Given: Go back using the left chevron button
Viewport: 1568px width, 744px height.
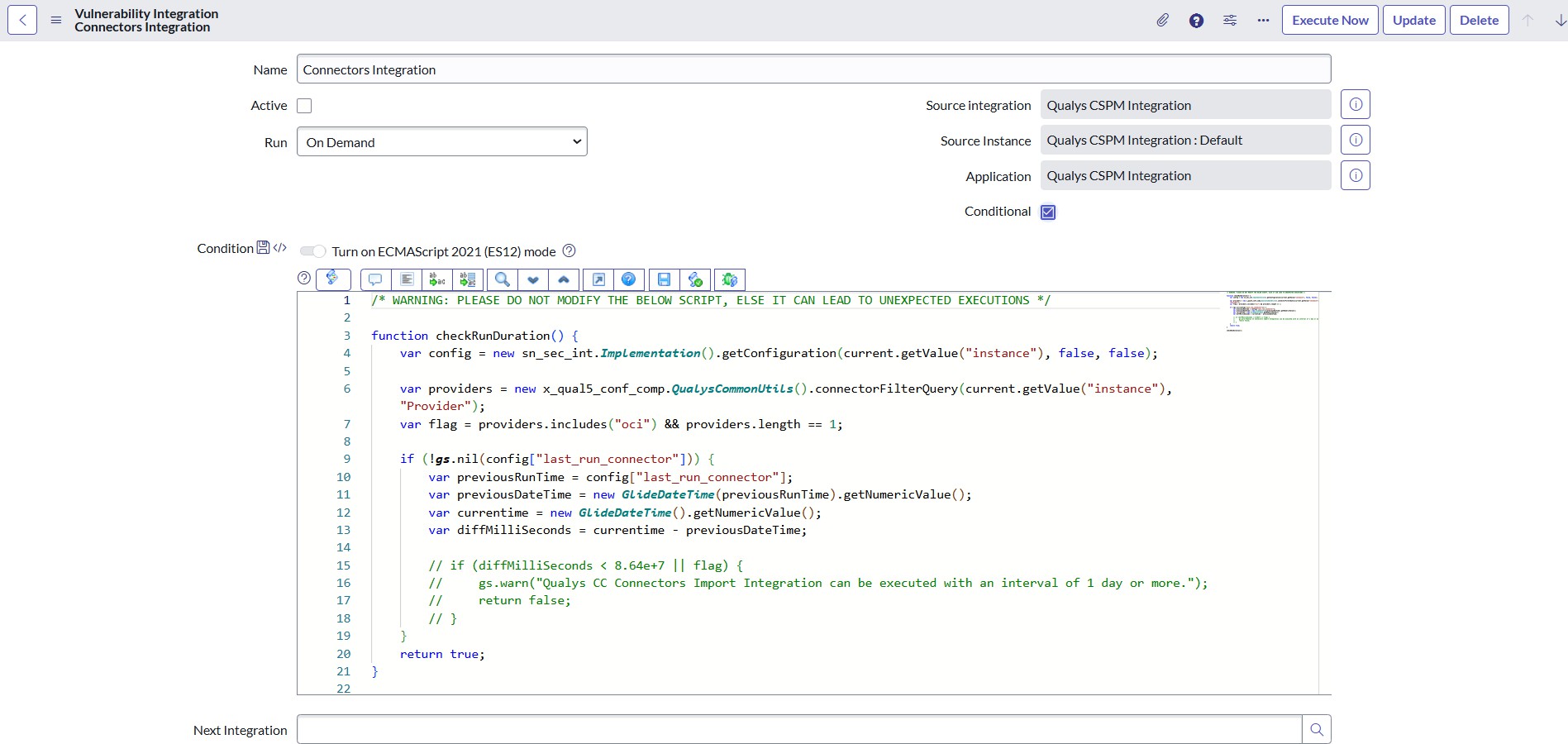Looking at the screenshot, I should coord(22,20).
